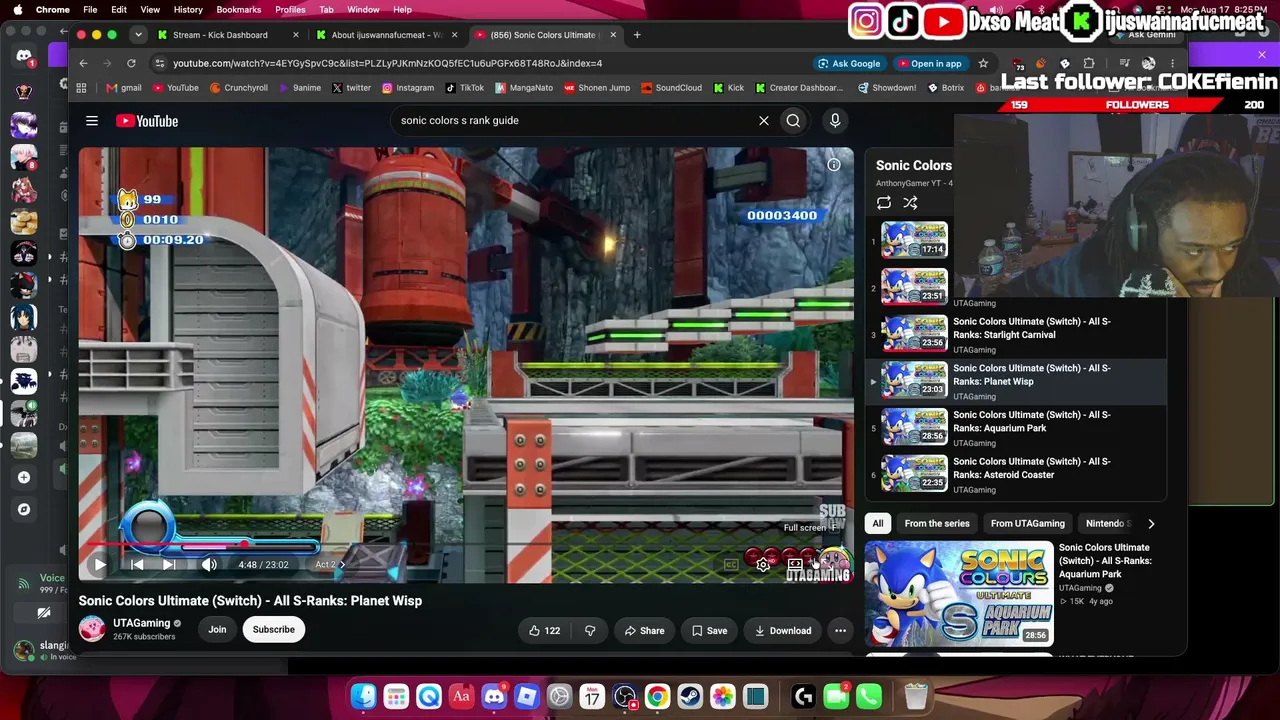Open the Bookmarks menu in menu bar

[239, 10]
